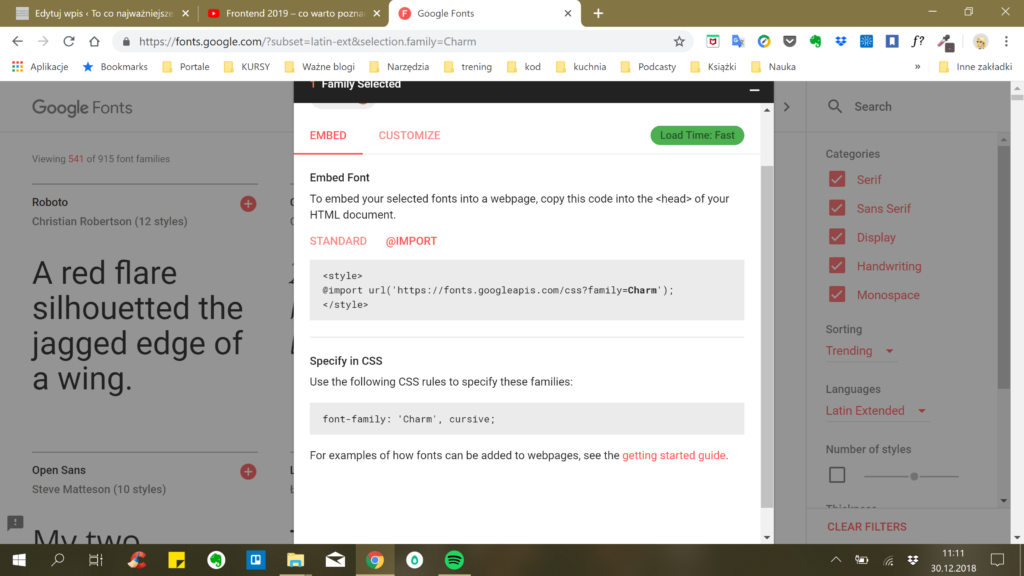Select the STANDARD embed option
Screen dimensions: 1024x576
pyautogui.click(x=338, y=241)
